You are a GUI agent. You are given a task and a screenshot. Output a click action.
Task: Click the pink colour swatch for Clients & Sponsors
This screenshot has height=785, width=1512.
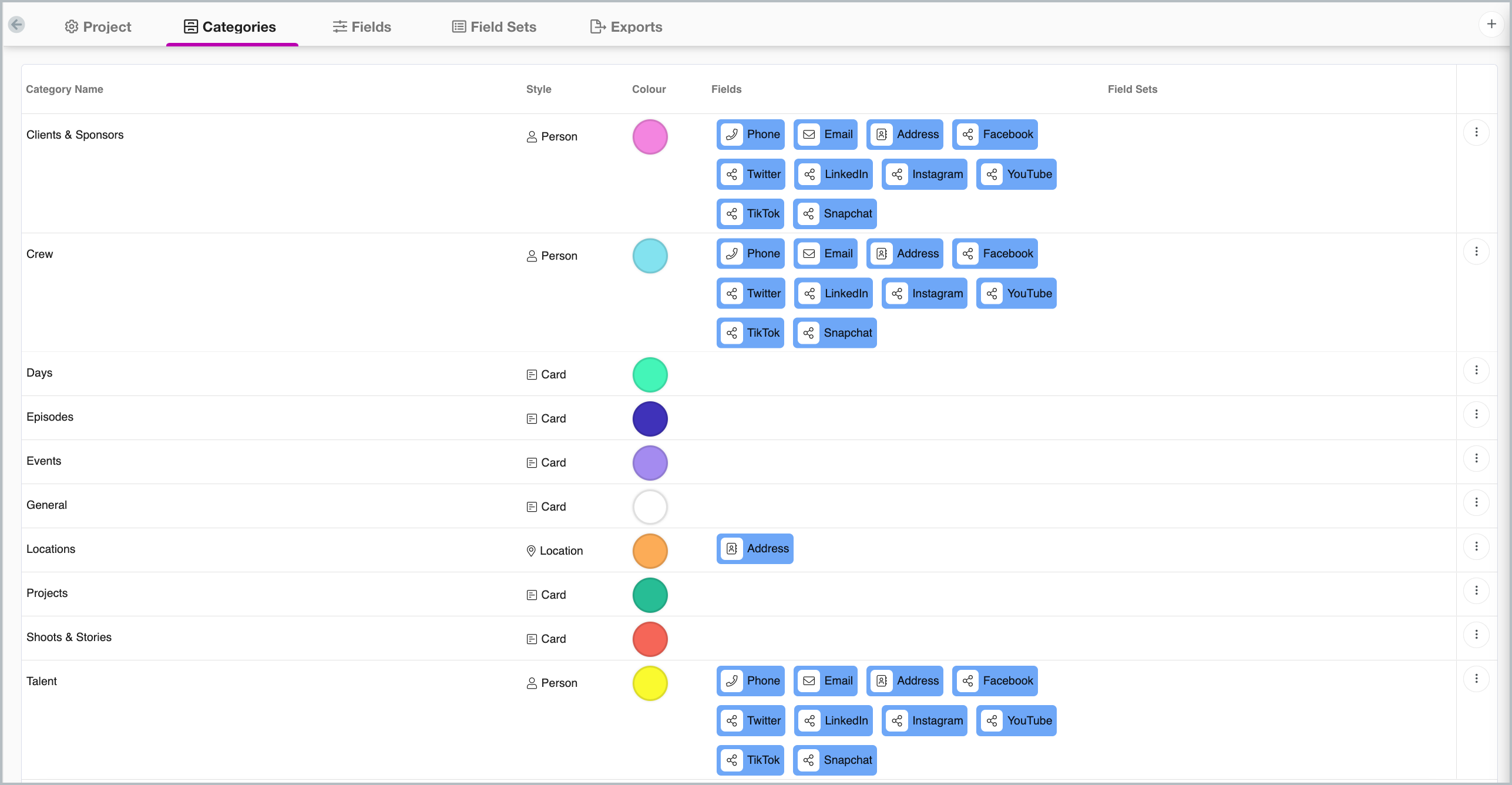[x=650, y=137]
